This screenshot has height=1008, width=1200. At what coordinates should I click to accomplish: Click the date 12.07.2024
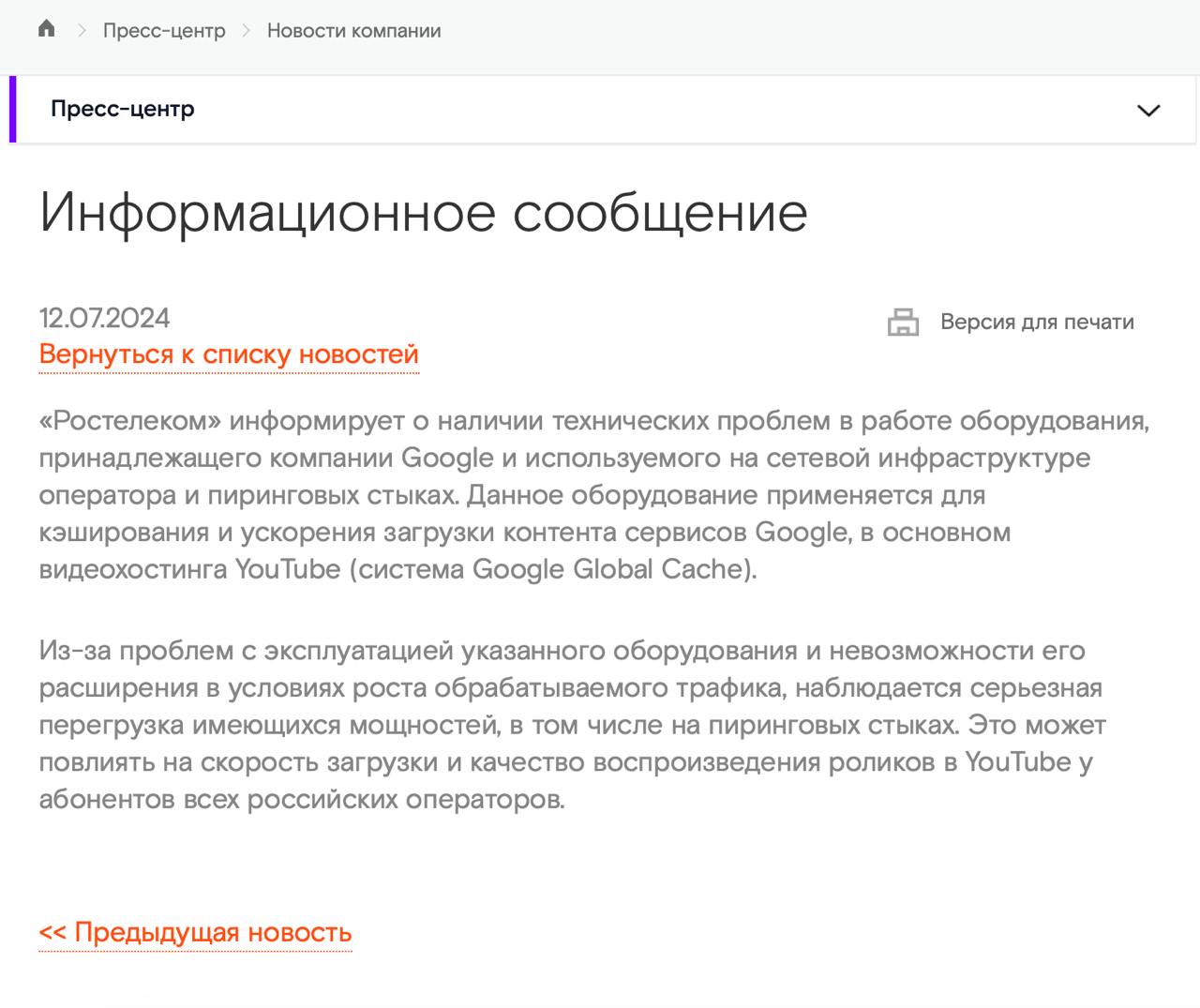click(x=104, y=318)
